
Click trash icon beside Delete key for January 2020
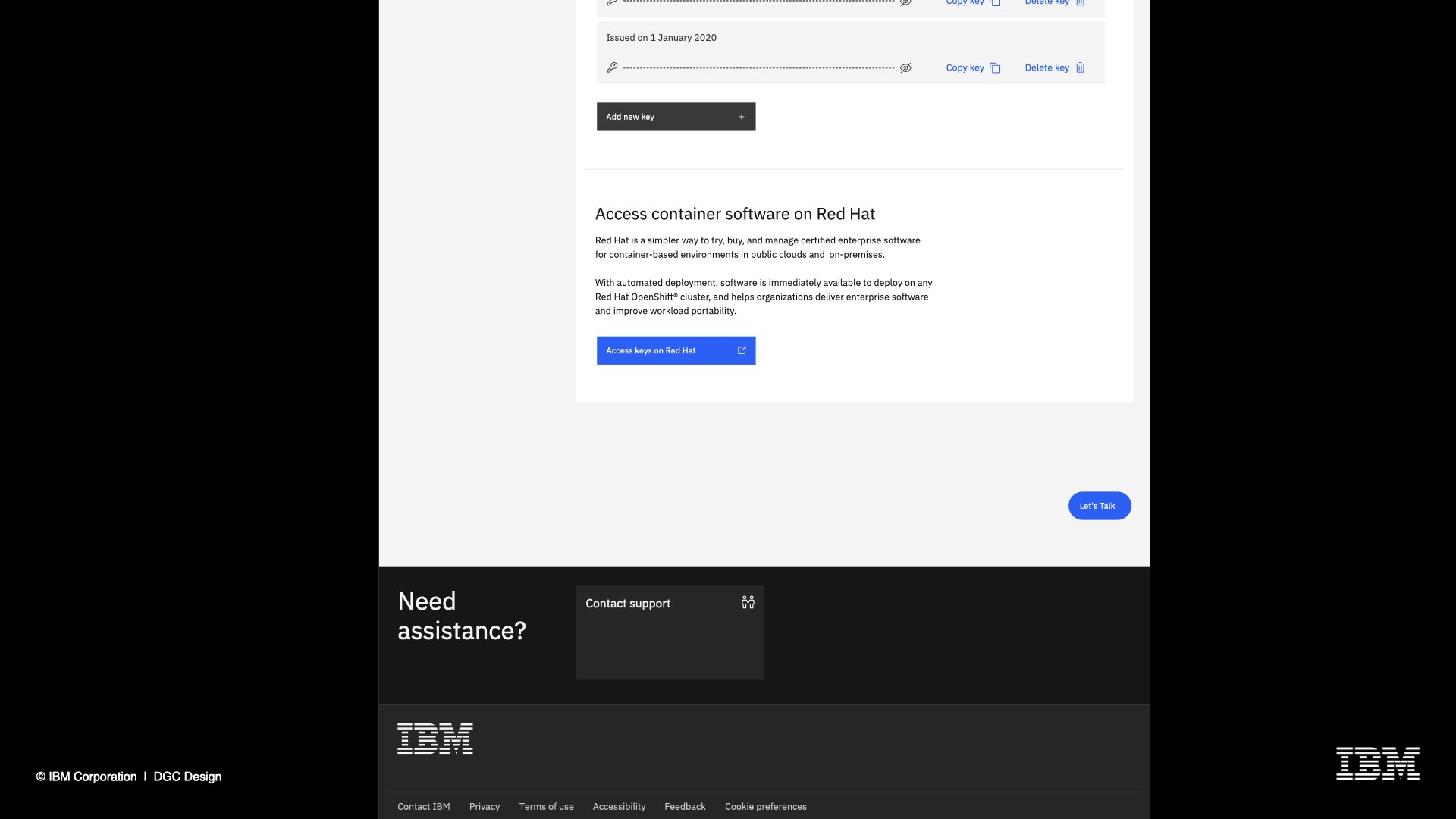pyautogui.click(x=1080, y=67)
